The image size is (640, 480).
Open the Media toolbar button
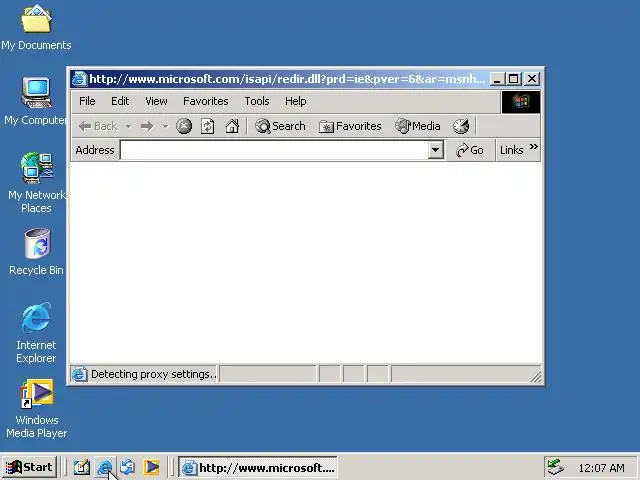[418, 126]
